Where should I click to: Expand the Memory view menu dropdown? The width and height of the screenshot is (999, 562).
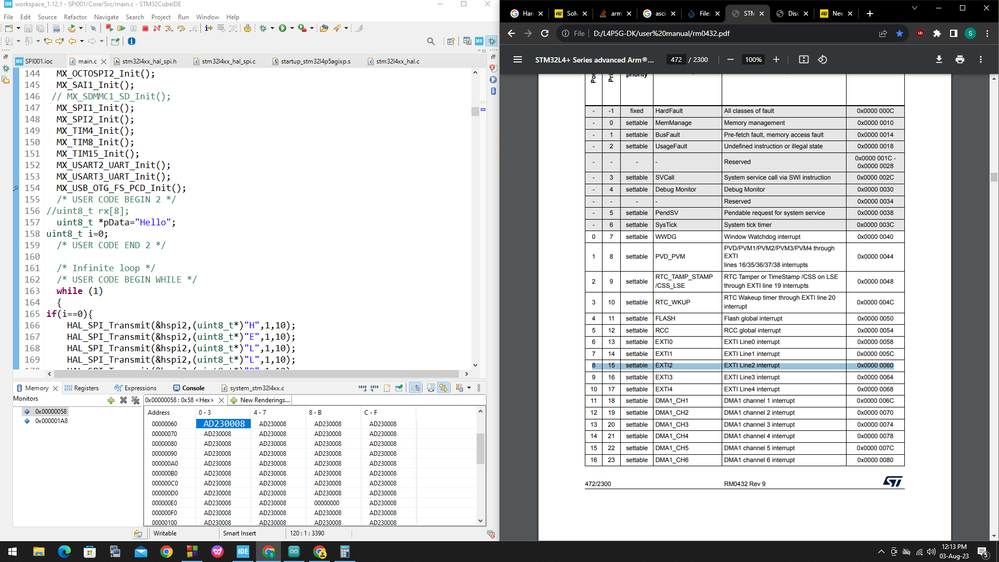(469, 387)
